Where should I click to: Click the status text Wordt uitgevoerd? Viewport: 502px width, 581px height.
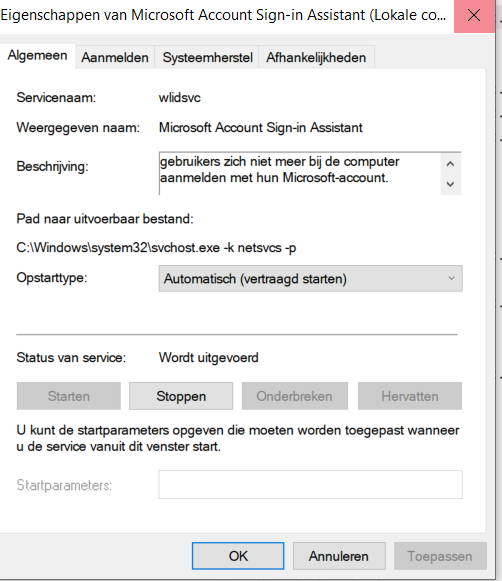click(x=209, y=358)
